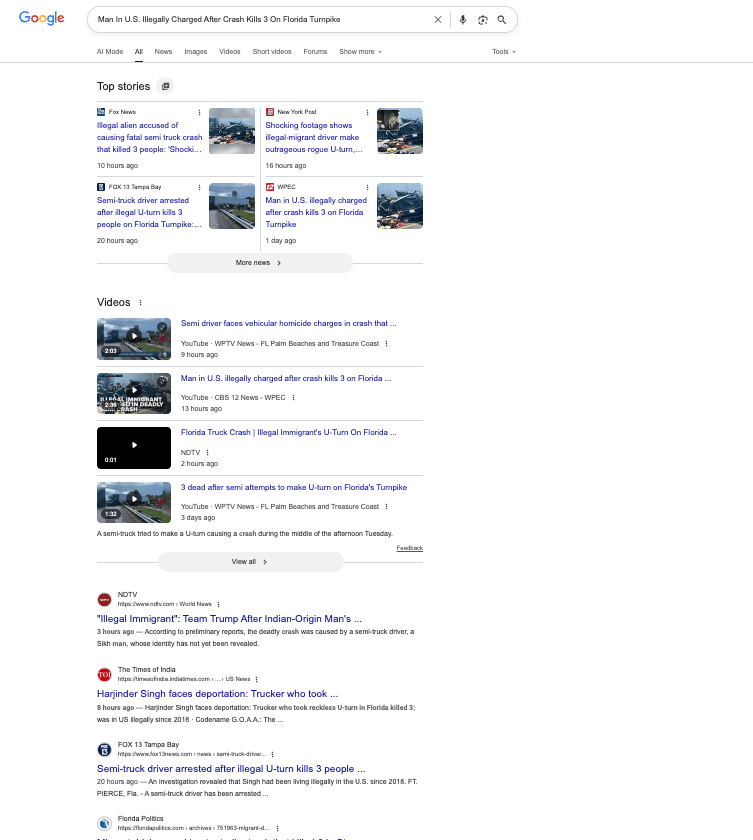
Task: Open Fox News 'Illegal alien accused' story
Action: tap(149, 137)
